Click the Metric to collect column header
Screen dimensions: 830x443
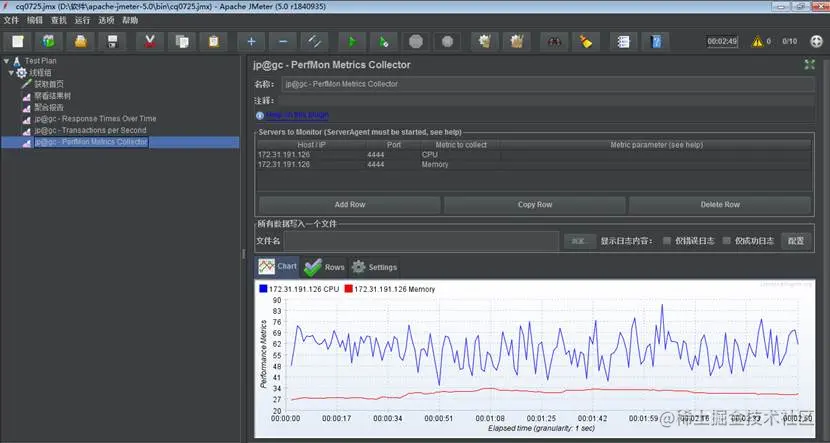461,144
